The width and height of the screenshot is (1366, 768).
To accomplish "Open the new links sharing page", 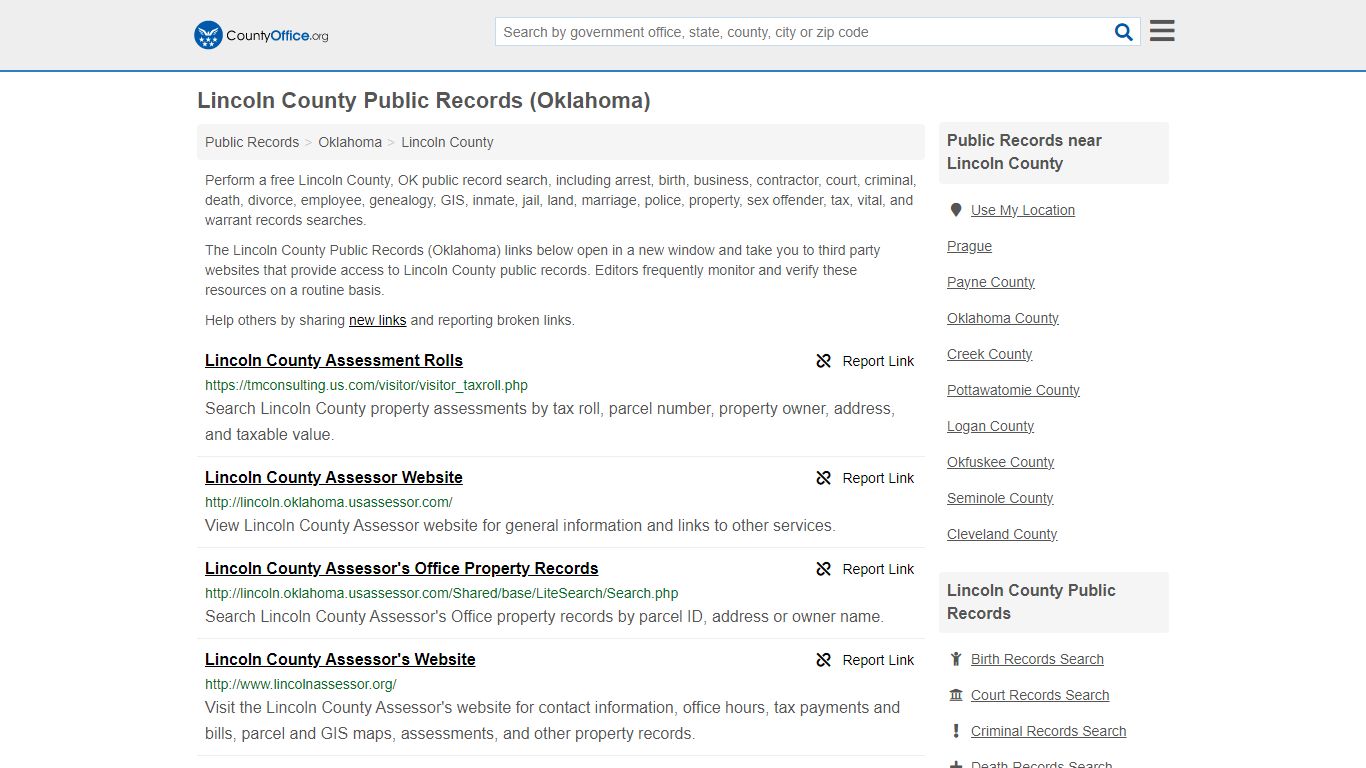I will tap(377, 320).
